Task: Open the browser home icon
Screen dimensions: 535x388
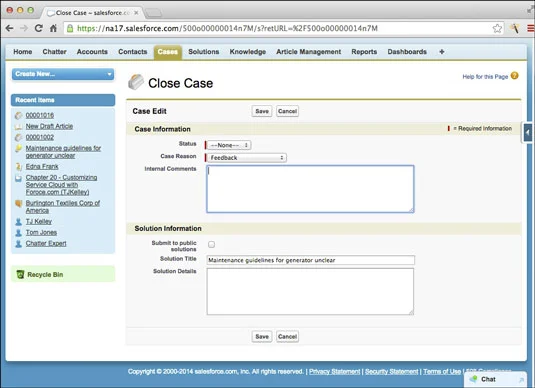Action: click(x=53, y=28)
